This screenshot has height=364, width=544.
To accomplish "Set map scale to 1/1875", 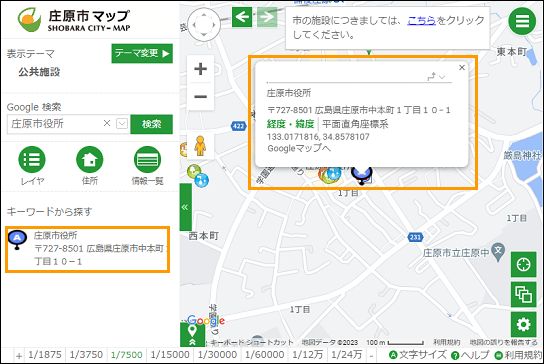I will pyautogui.click(x=45, y=355).
